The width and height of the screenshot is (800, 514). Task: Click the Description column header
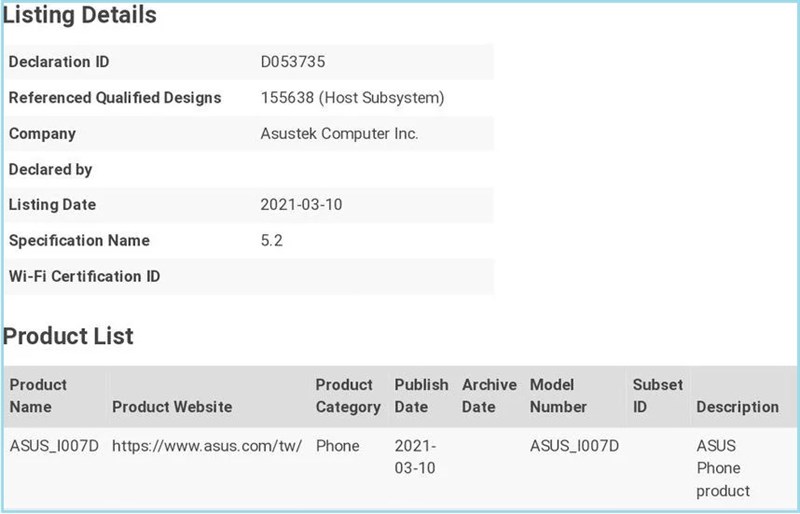[737, 407]
